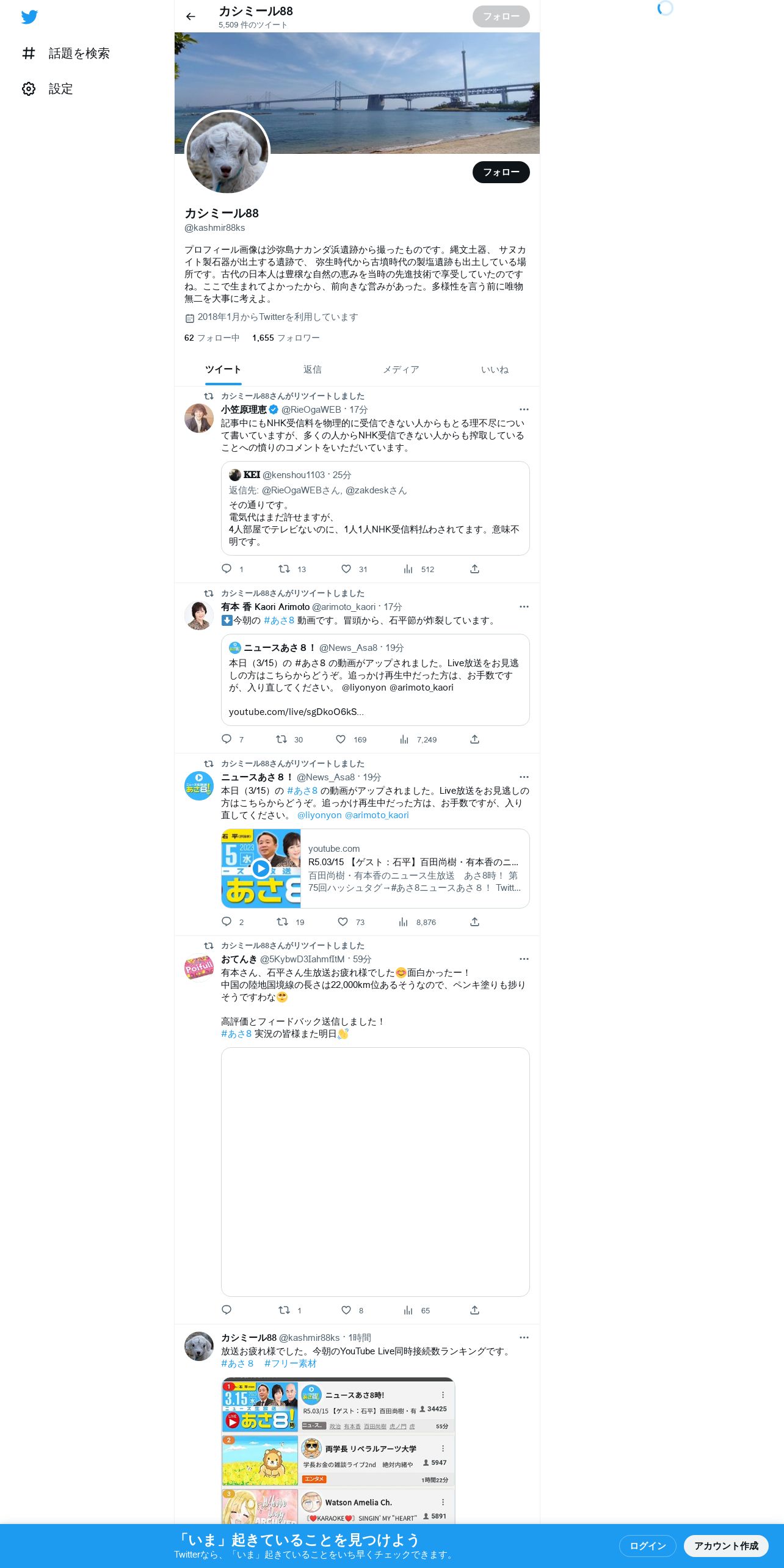Open the 1,655 フォロワー link

click(286, 338)
